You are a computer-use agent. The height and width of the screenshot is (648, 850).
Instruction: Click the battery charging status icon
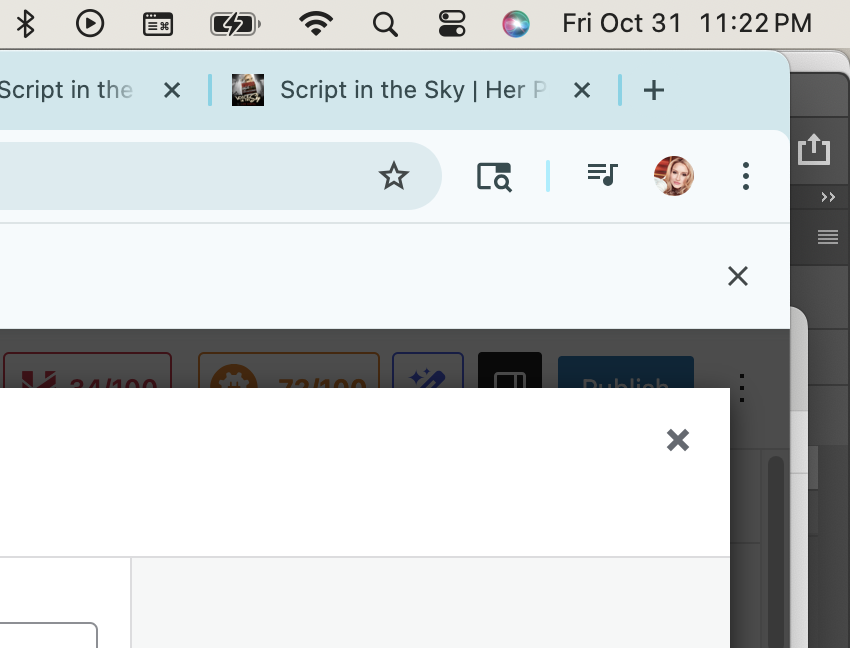click(236, 24)
